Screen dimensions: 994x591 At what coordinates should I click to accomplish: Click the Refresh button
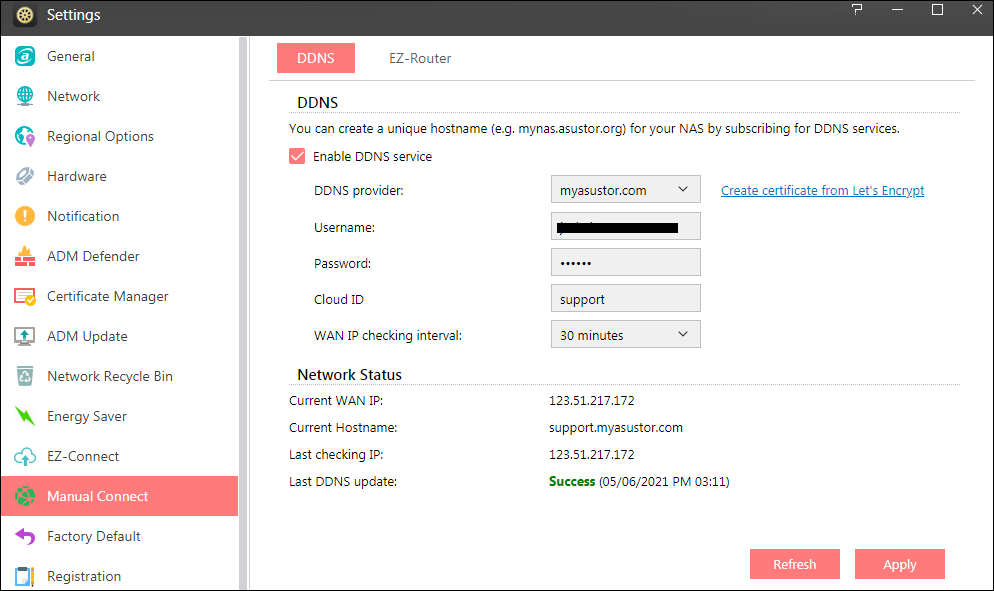point(795,564)
